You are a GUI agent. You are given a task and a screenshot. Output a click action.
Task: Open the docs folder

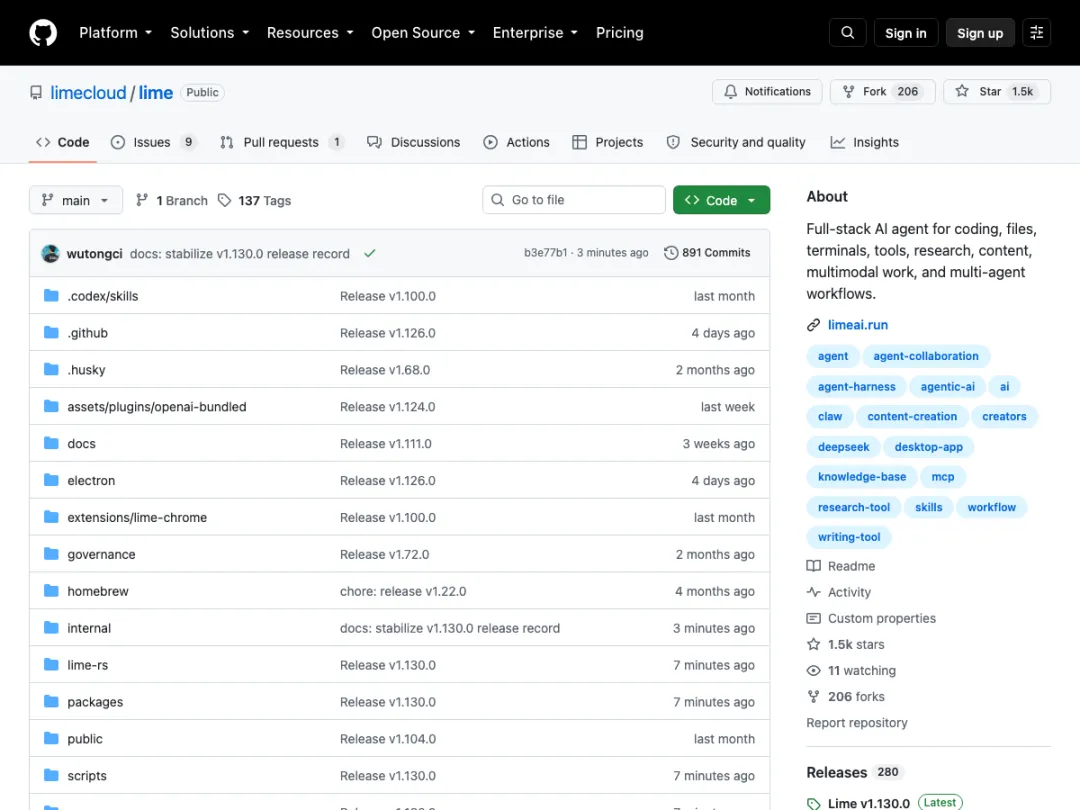(x=81, y=444)
